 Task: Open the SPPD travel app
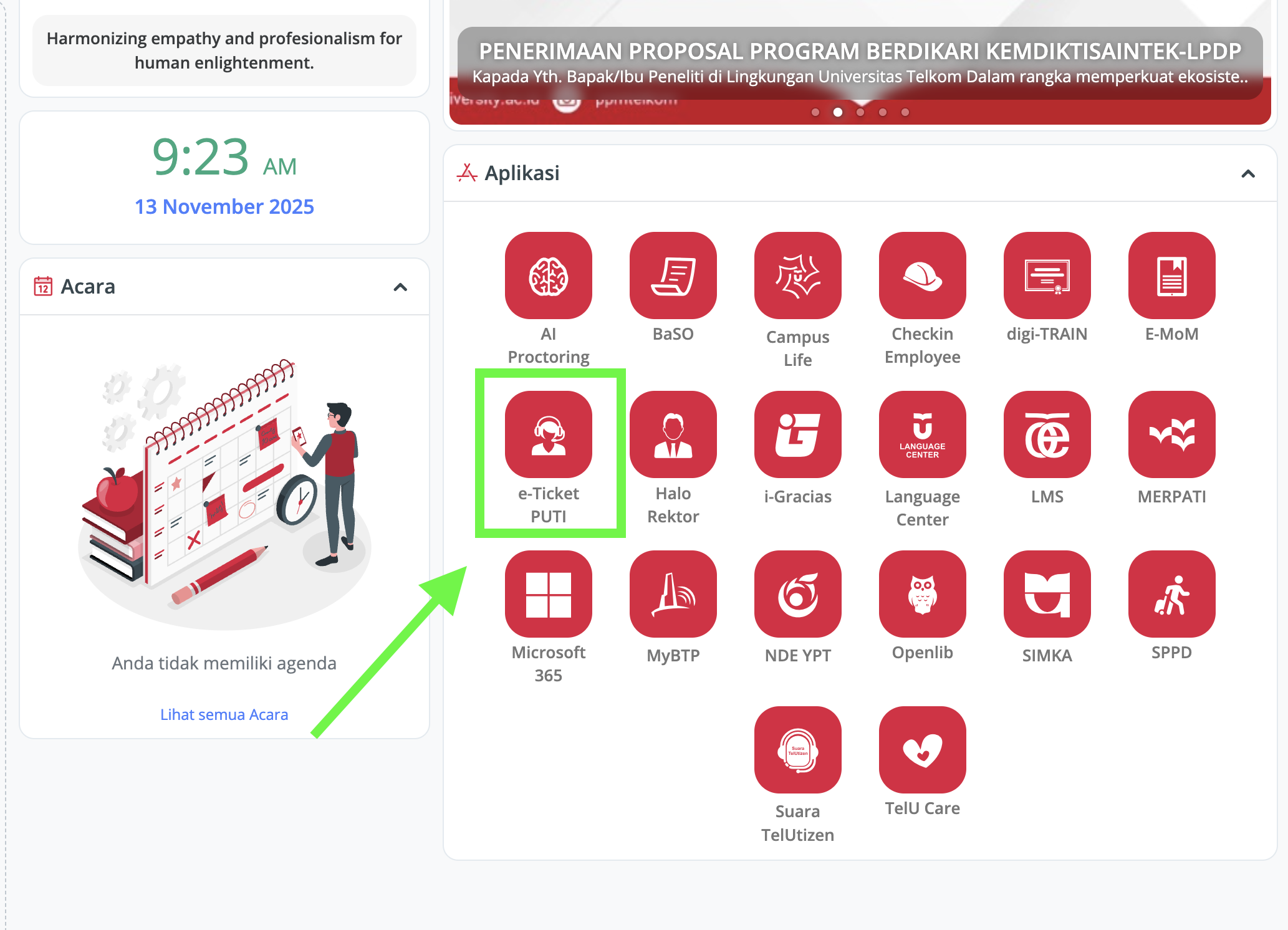tap(1171, 594)
